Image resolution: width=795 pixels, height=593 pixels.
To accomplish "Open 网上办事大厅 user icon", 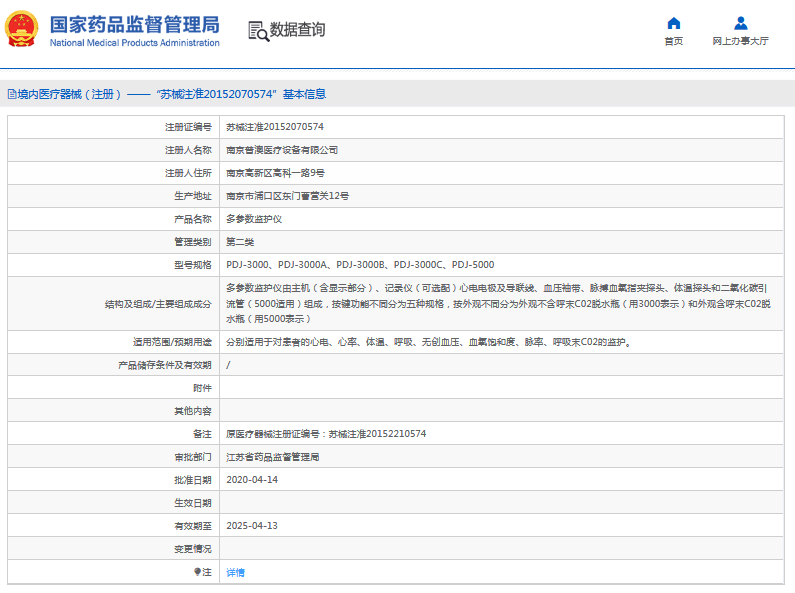I will tap(741, 23).
